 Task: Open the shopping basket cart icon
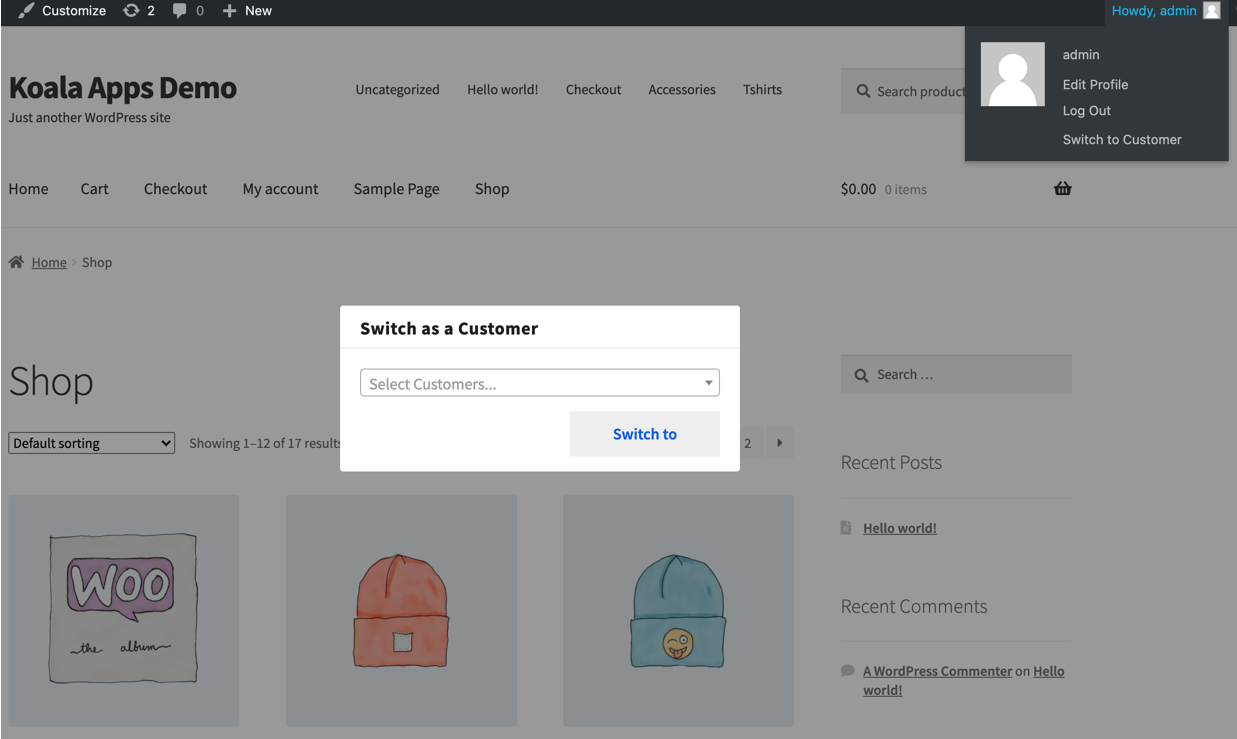coord(1062,188)
